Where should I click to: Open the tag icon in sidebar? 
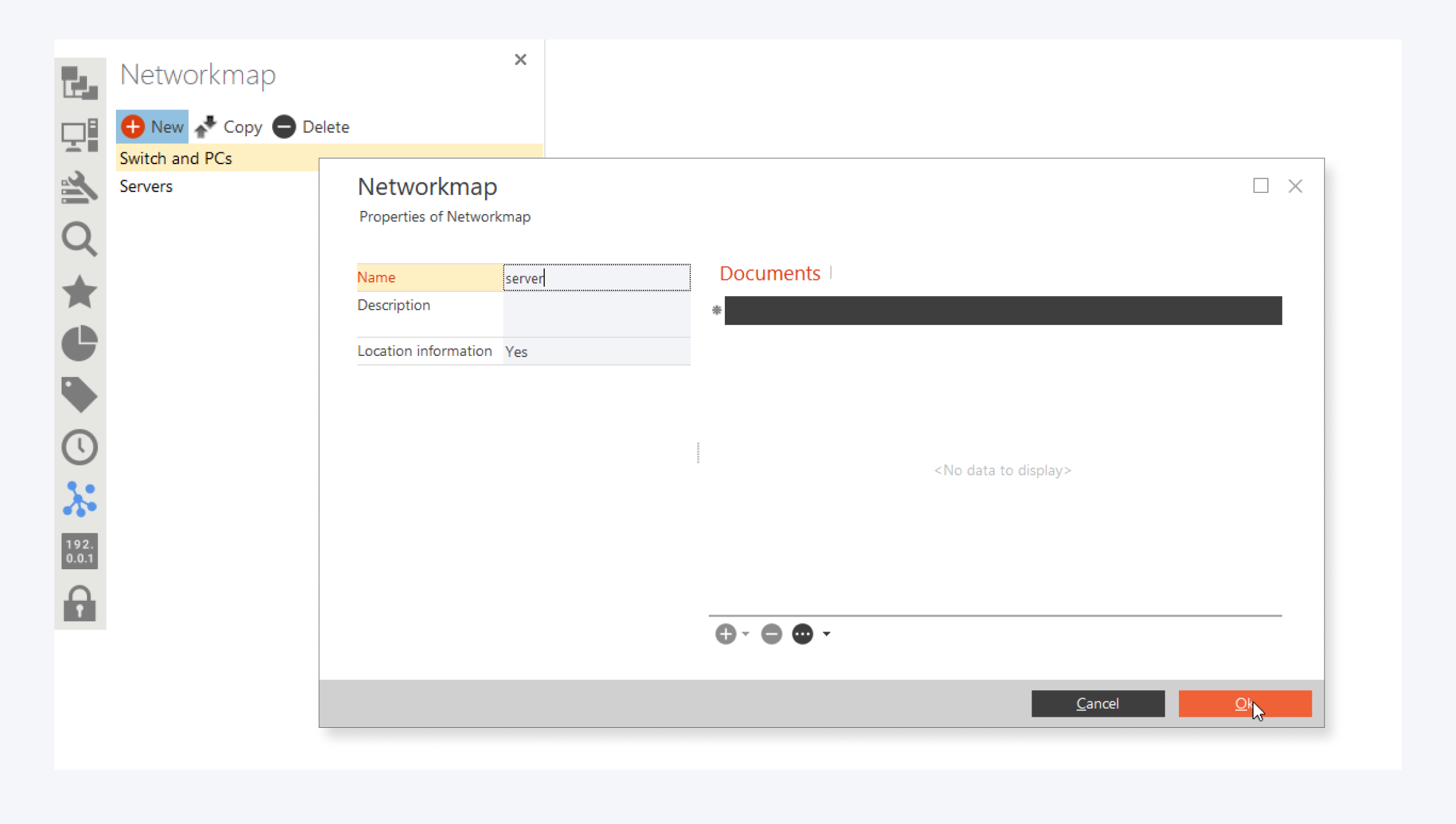[x=80, y=395]
